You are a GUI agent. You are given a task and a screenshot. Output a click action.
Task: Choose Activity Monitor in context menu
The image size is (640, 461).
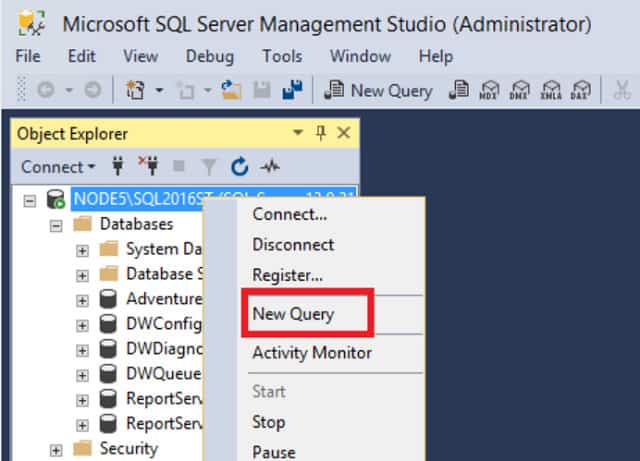point(312,353)
